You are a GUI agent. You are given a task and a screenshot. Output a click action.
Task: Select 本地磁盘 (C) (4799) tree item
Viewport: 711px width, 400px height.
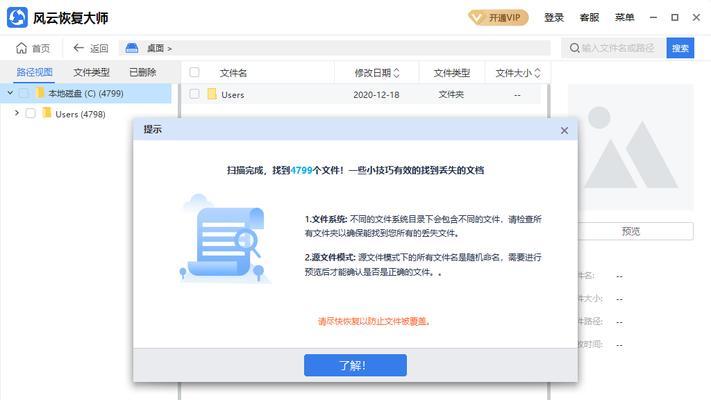tap(86, 93)
